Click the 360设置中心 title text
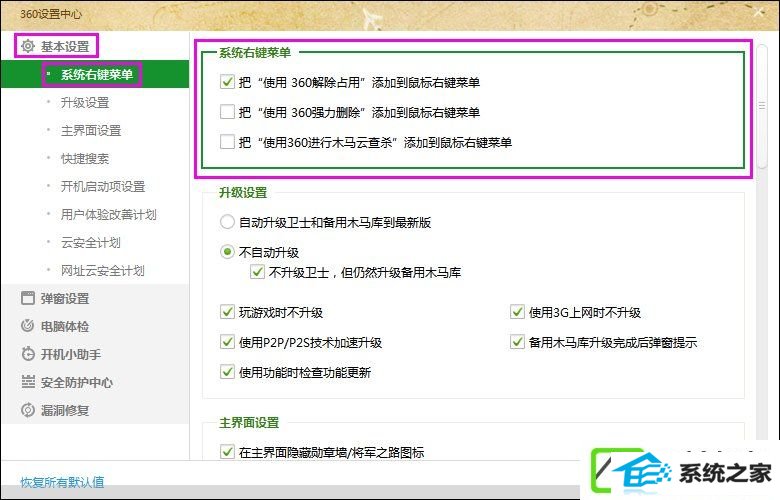Image resolution: width=780 pixels, height=500 pixels. pos(51,14)
